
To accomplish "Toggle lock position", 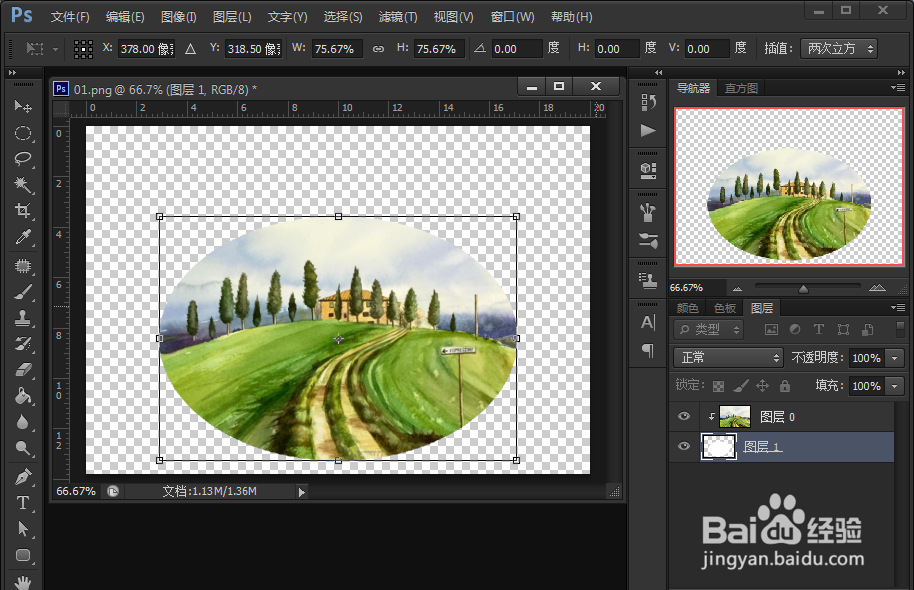I will tap(762, 386).
